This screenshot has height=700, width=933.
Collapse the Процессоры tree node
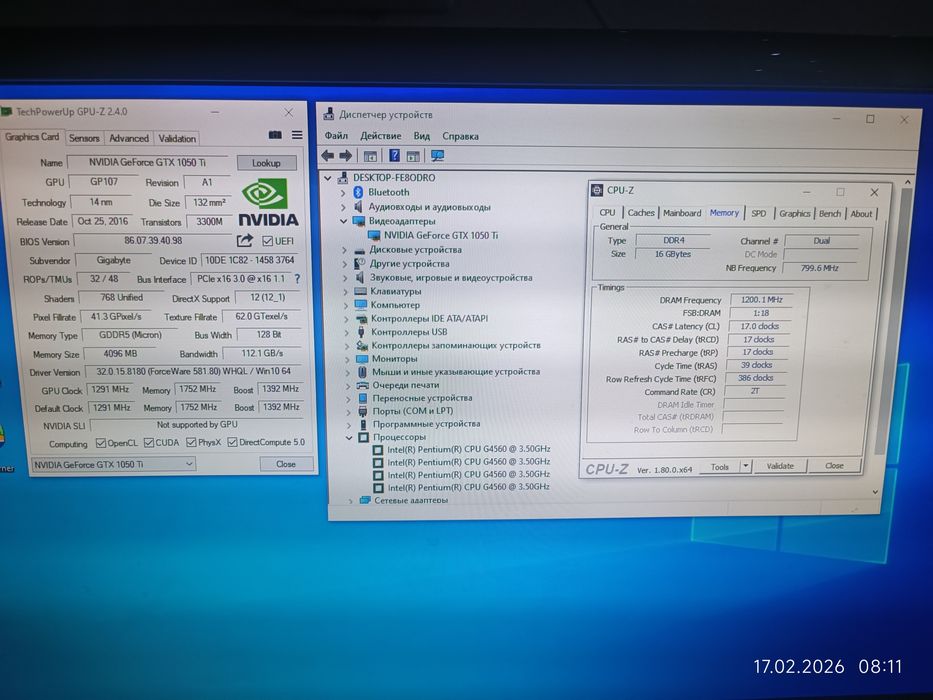pos(349,438)
